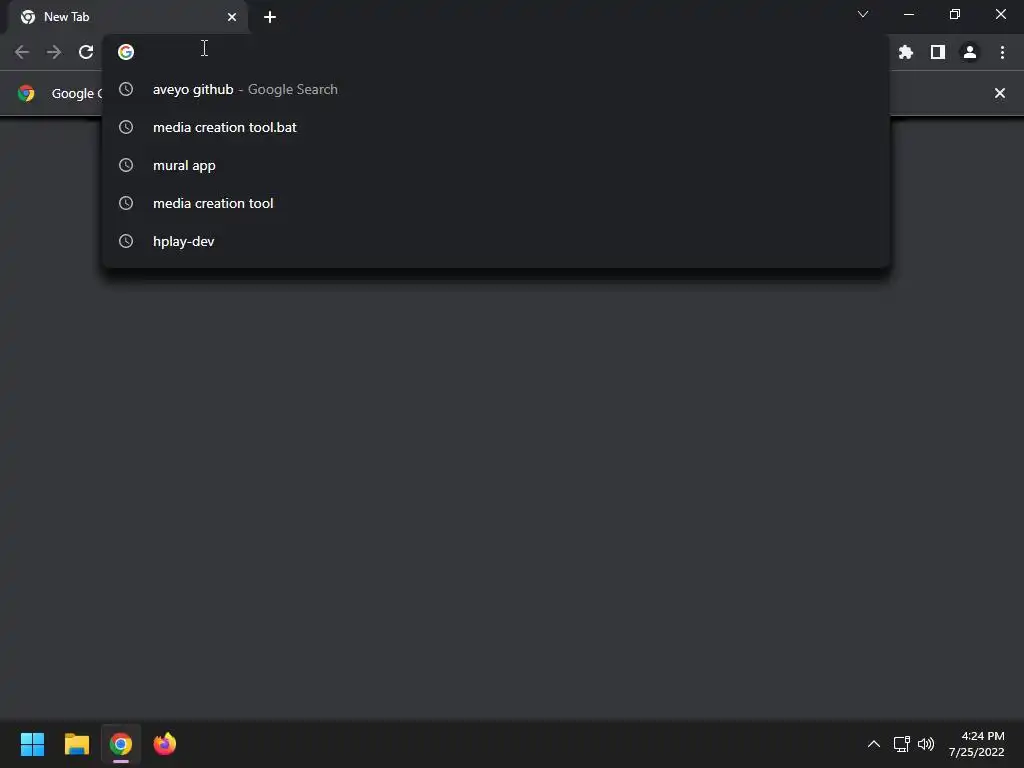The image size is (1024, 768).
Task: Open Firefox from the taskbar
Action: [165, 744]
